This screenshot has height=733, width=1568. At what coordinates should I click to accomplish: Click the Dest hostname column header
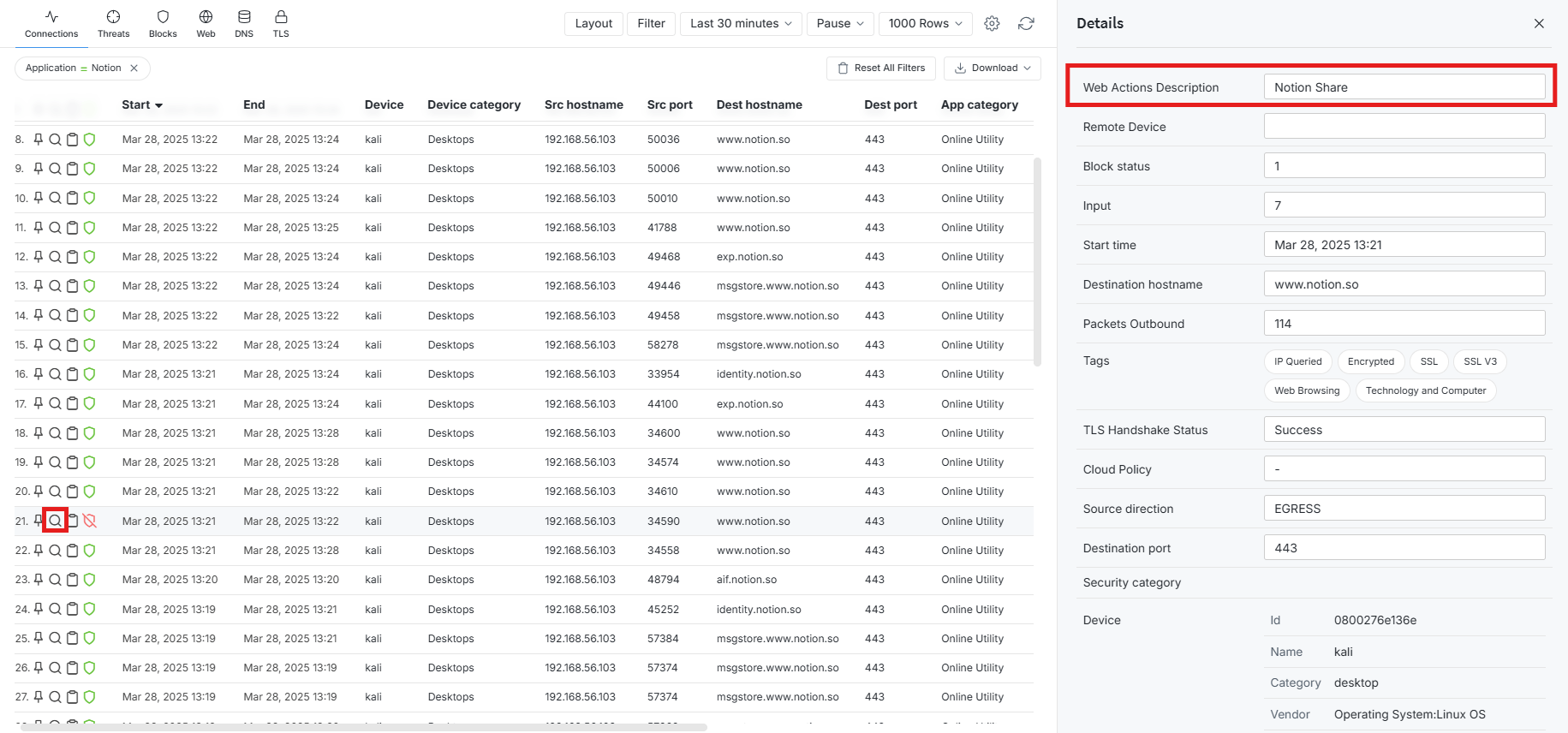[x=760, y=104]
